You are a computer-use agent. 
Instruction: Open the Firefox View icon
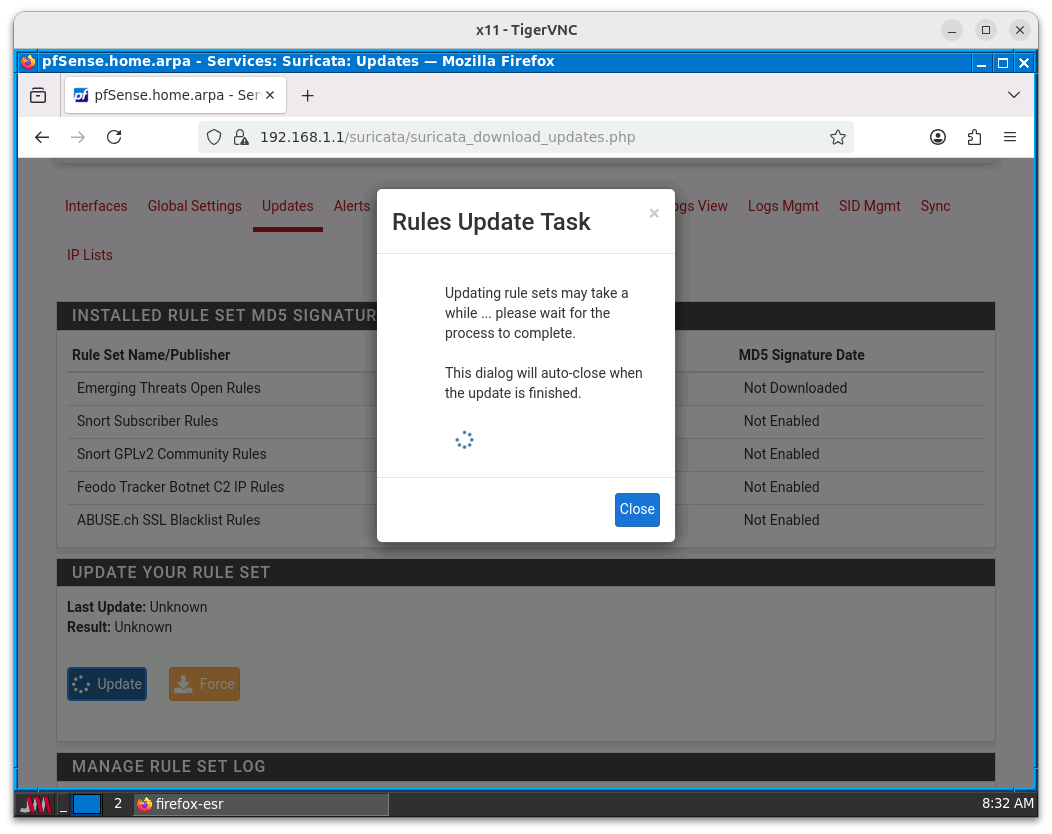pos(38,95)
